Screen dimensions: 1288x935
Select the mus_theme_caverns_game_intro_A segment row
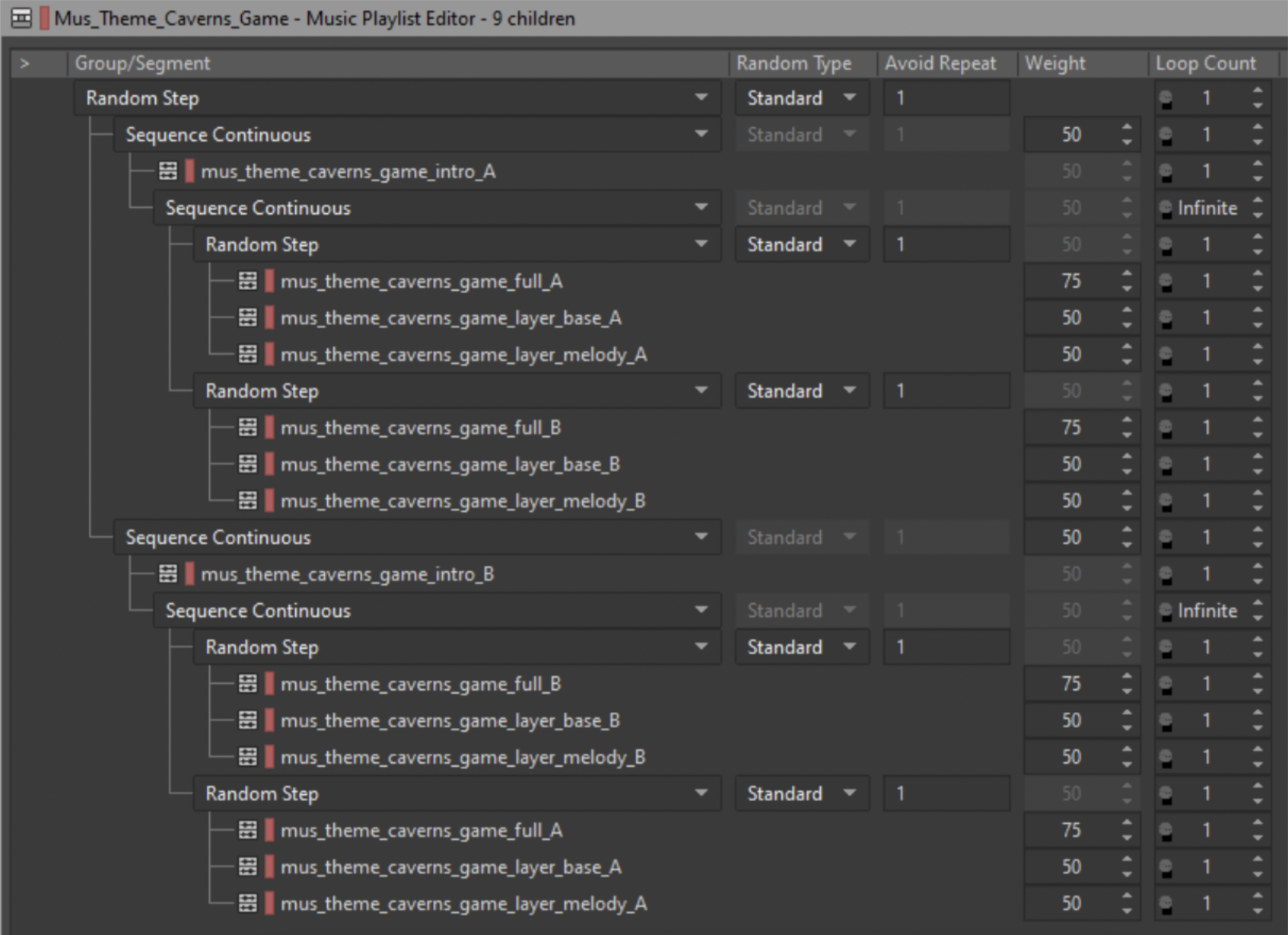pyautogui.click(x=349, y=171)
